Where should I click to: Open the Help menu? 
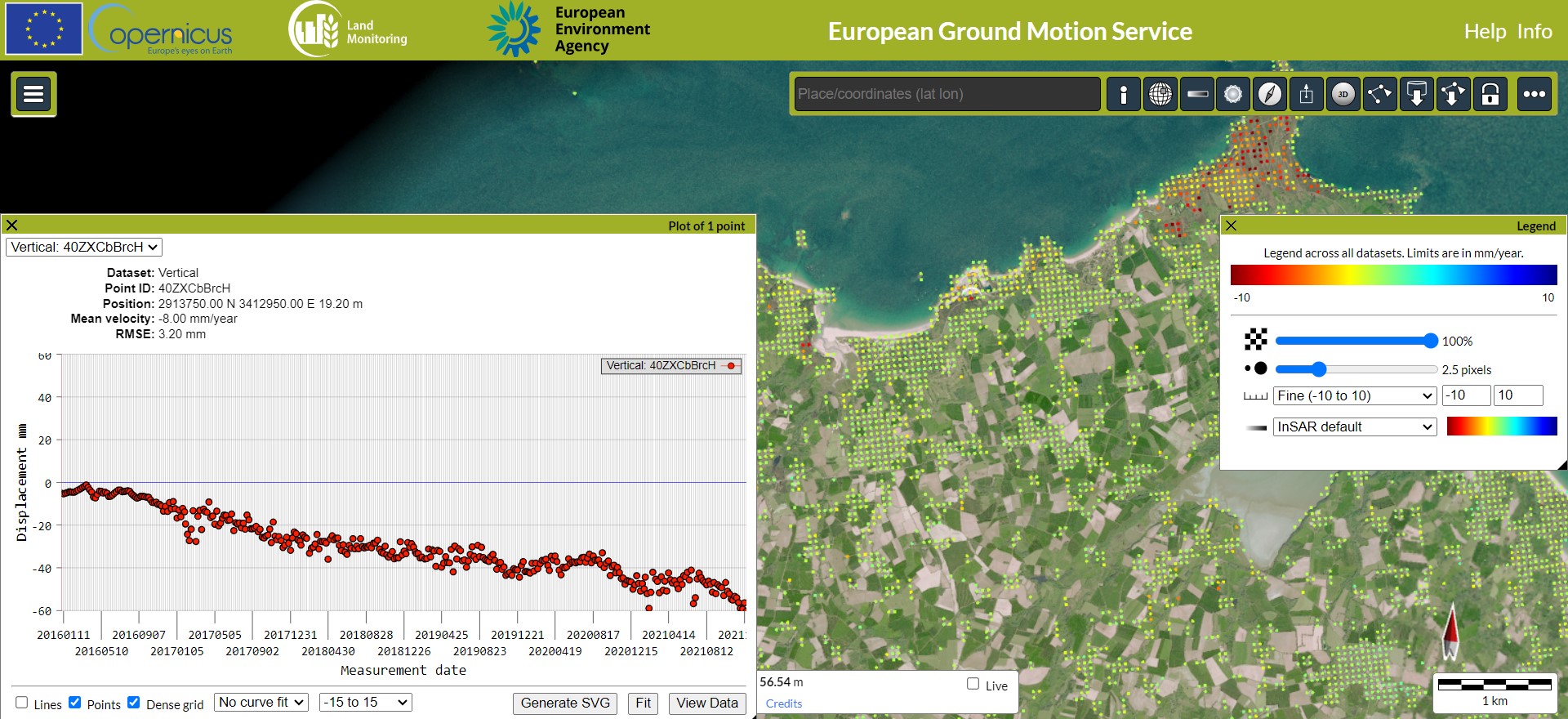pos(1485,31)
